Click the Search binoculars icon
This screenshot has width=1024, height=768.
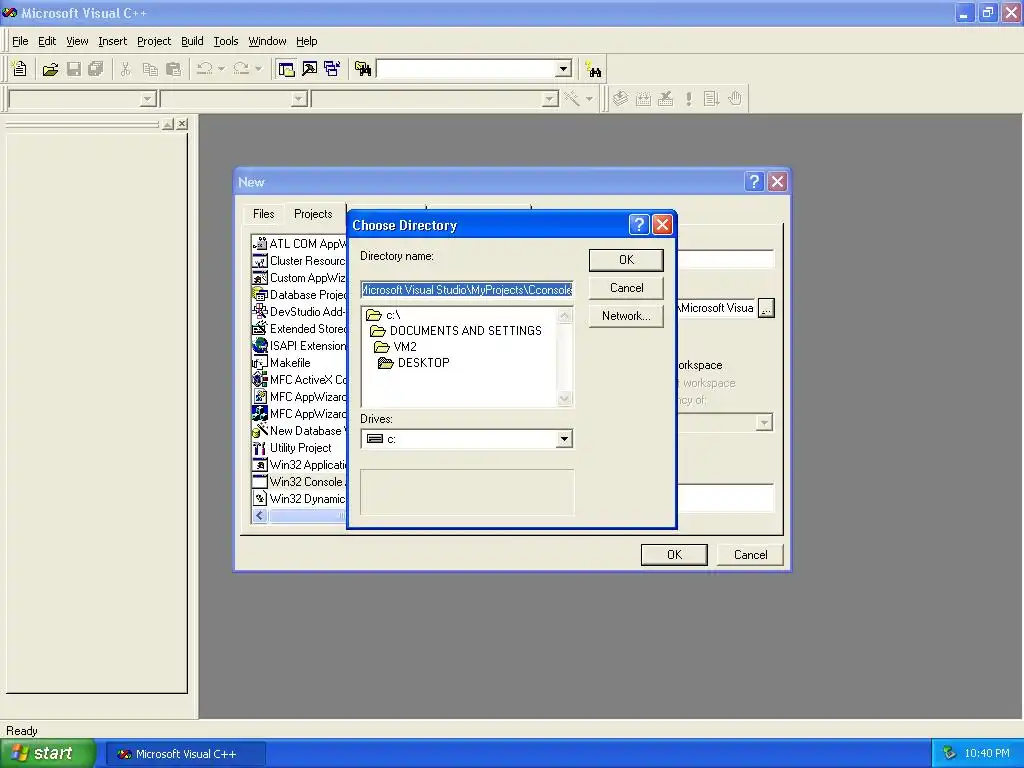(593, 69)
